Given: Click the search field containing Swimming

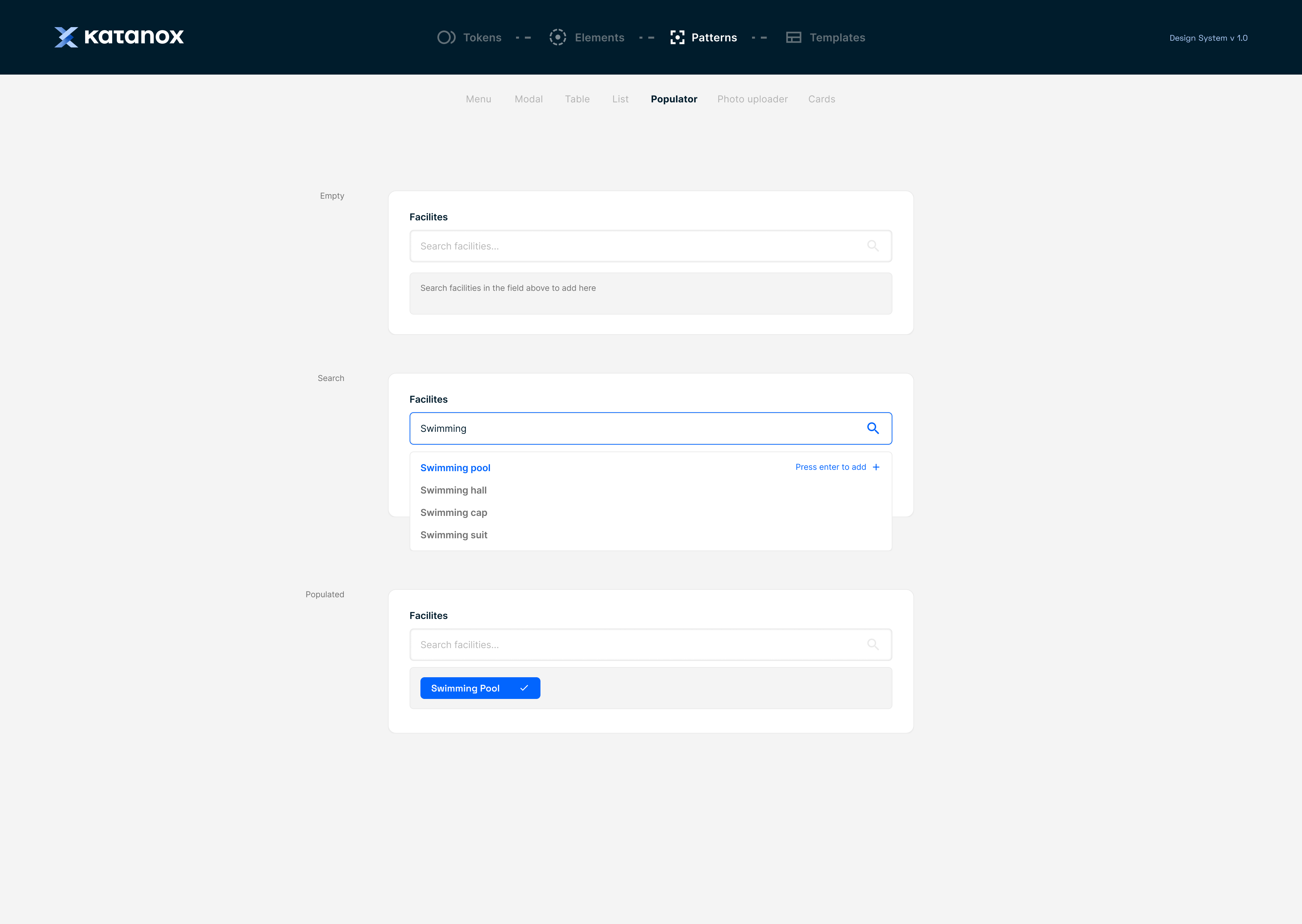Looking at the screenshot, I should click(x=650, y=428).
